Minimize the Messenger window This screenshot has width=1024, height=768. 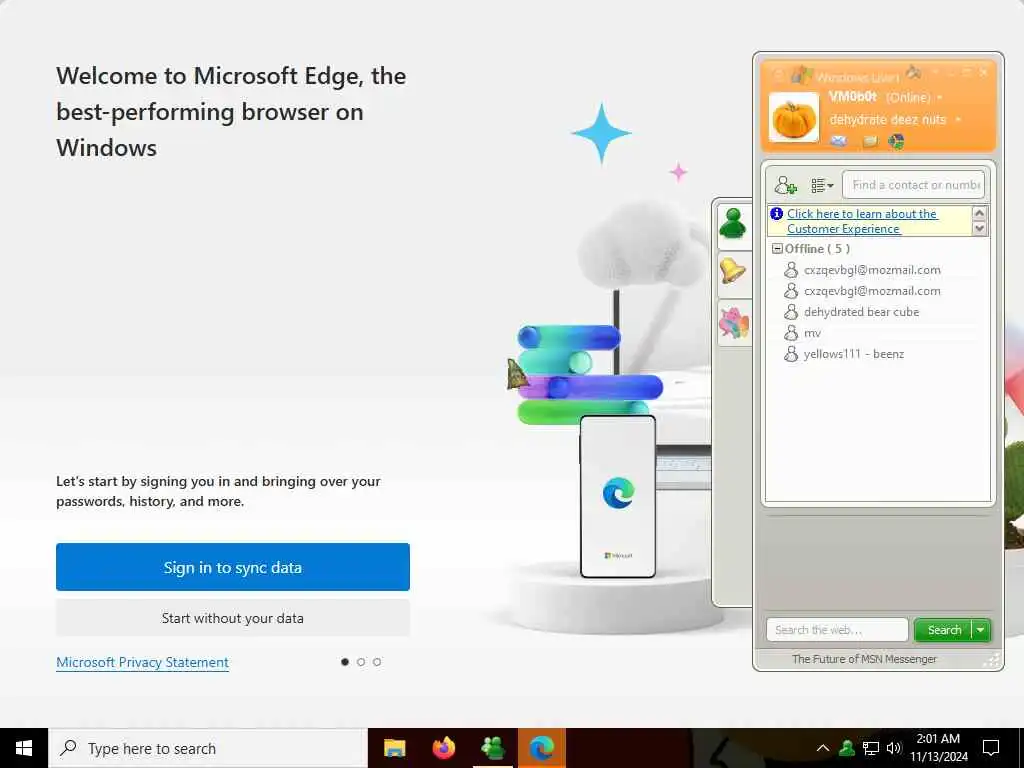951,73
